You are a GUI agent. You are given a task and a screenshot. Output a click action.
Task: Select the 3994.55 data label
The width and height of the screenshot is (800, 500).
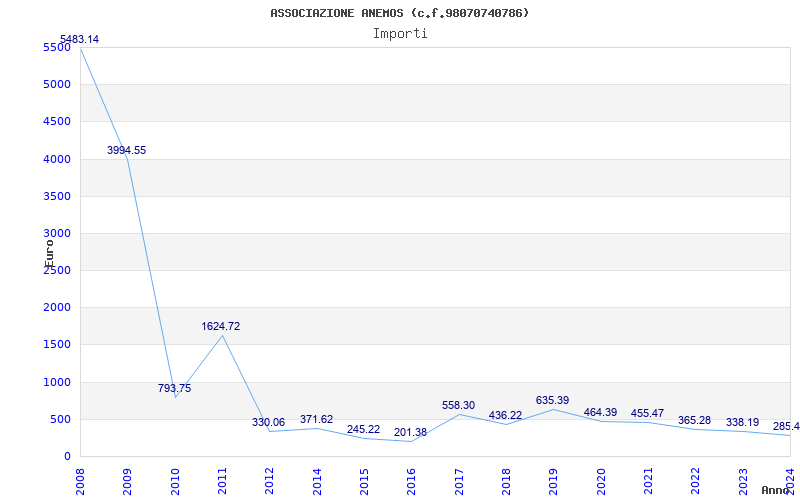click(127, 150)
